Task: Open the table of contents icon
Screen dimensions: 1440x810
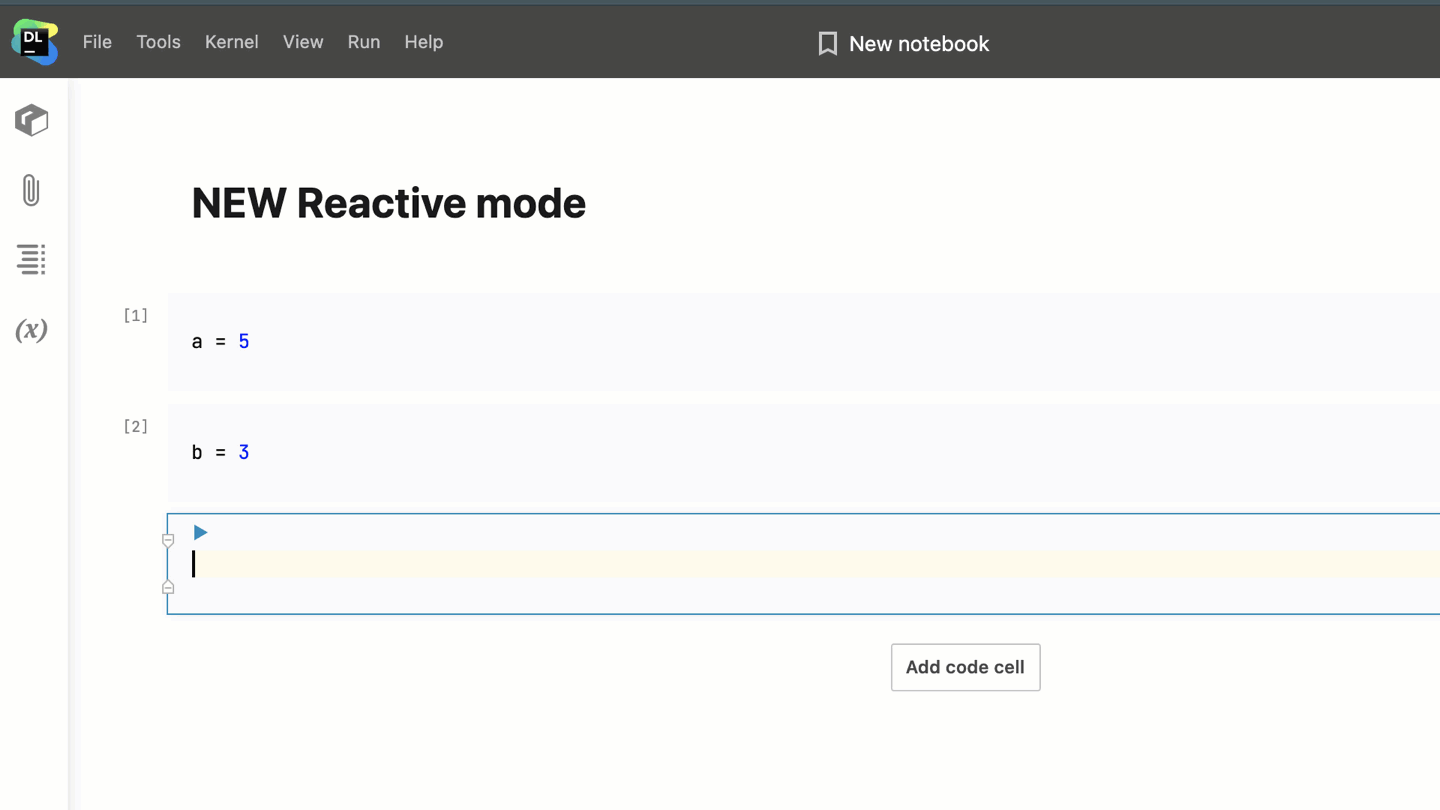Action: point(31,259)
